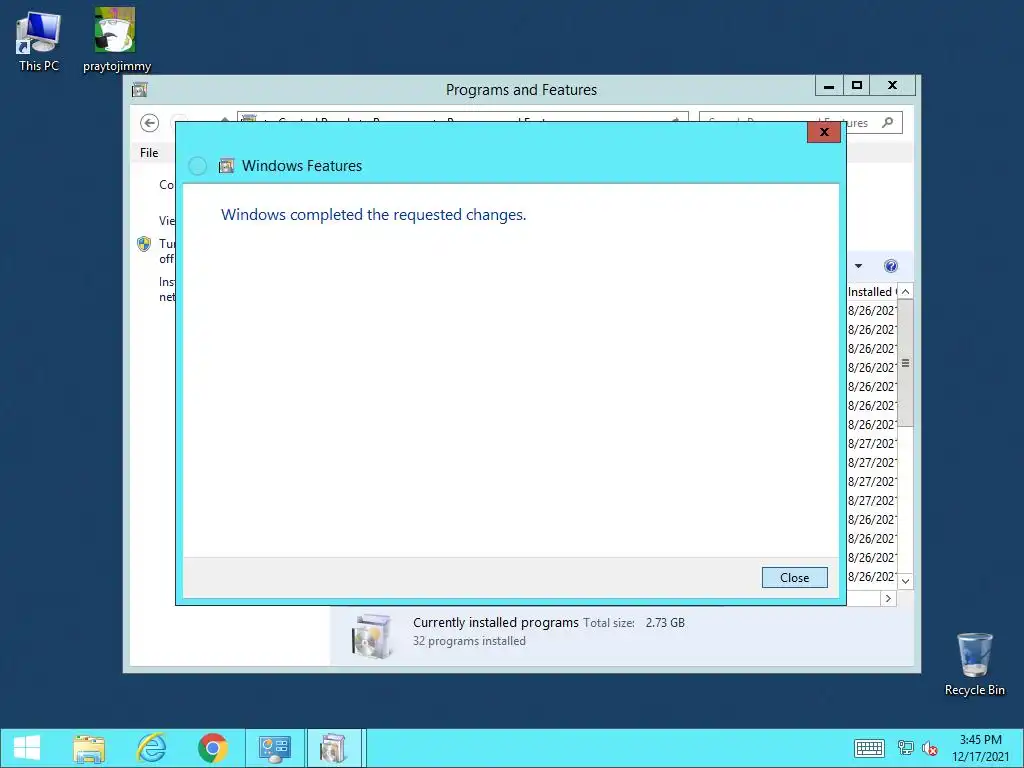1024x768 pixels.
Task: Open the view options dropdown arrow
Action: pyautogui.click(x=858, y=266)
